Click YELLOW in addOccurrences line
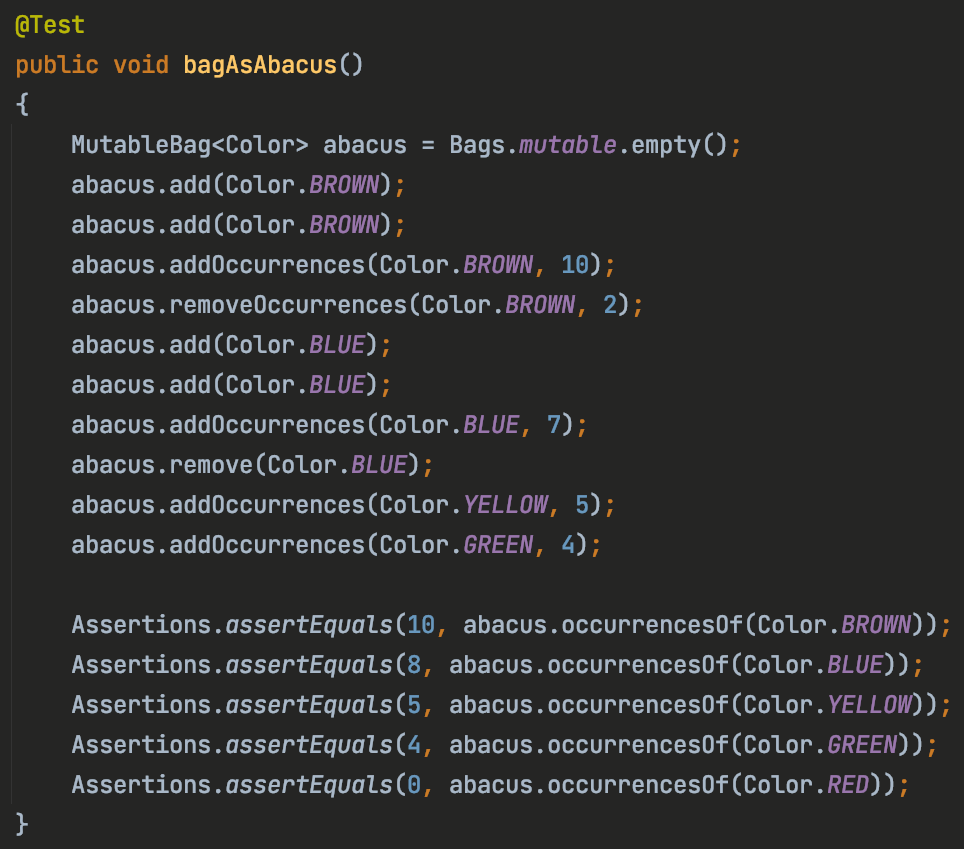This screenshot has width=964, height=849. [x=505, y=505]
